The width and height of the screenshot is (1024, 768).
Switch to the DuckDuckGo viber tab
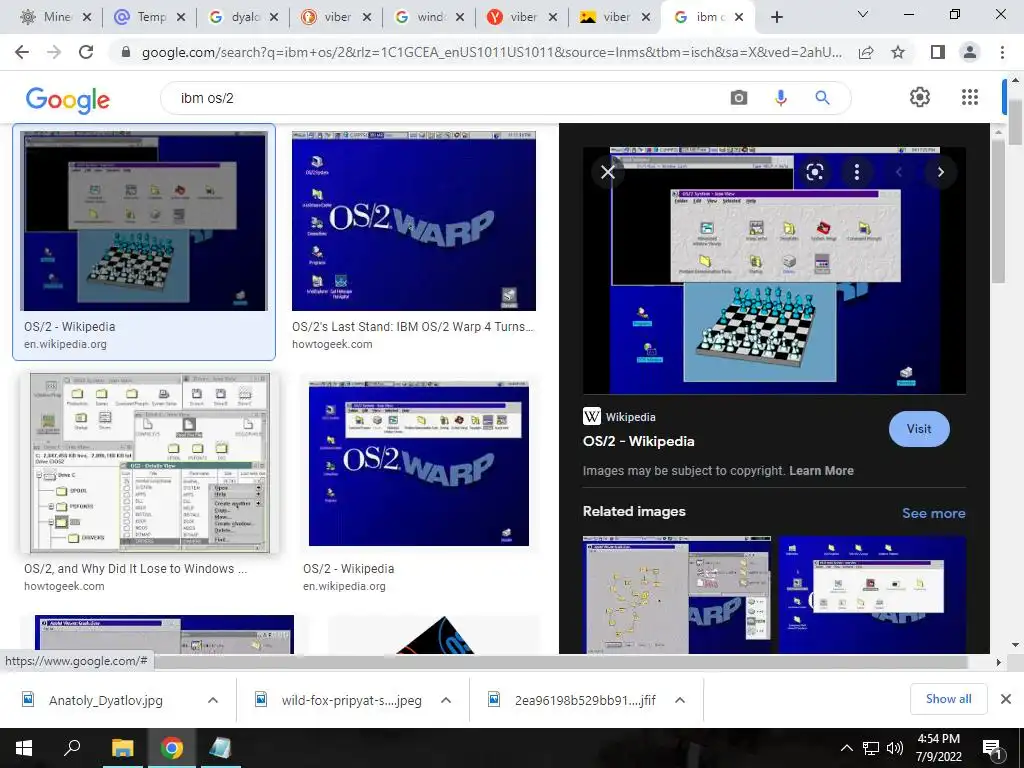337,18
